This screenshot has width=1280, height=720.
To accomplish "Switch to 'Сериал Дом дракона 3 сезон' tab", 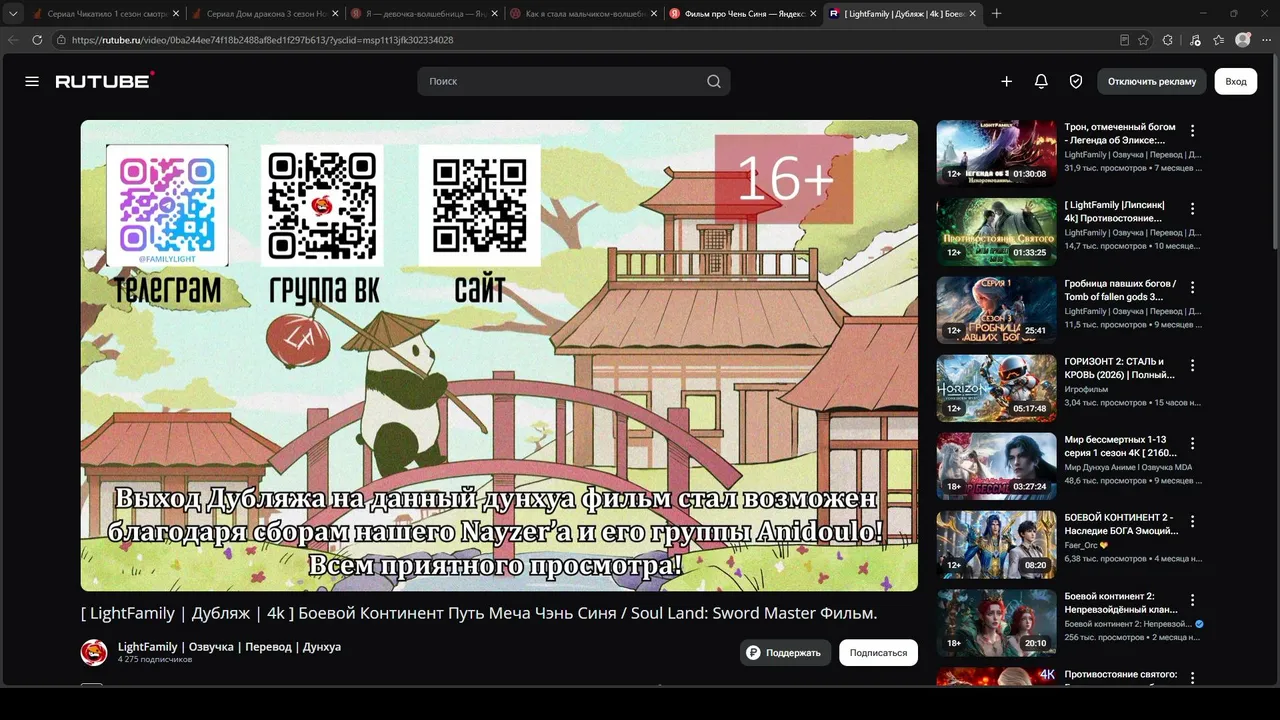I will coord(263,14).
